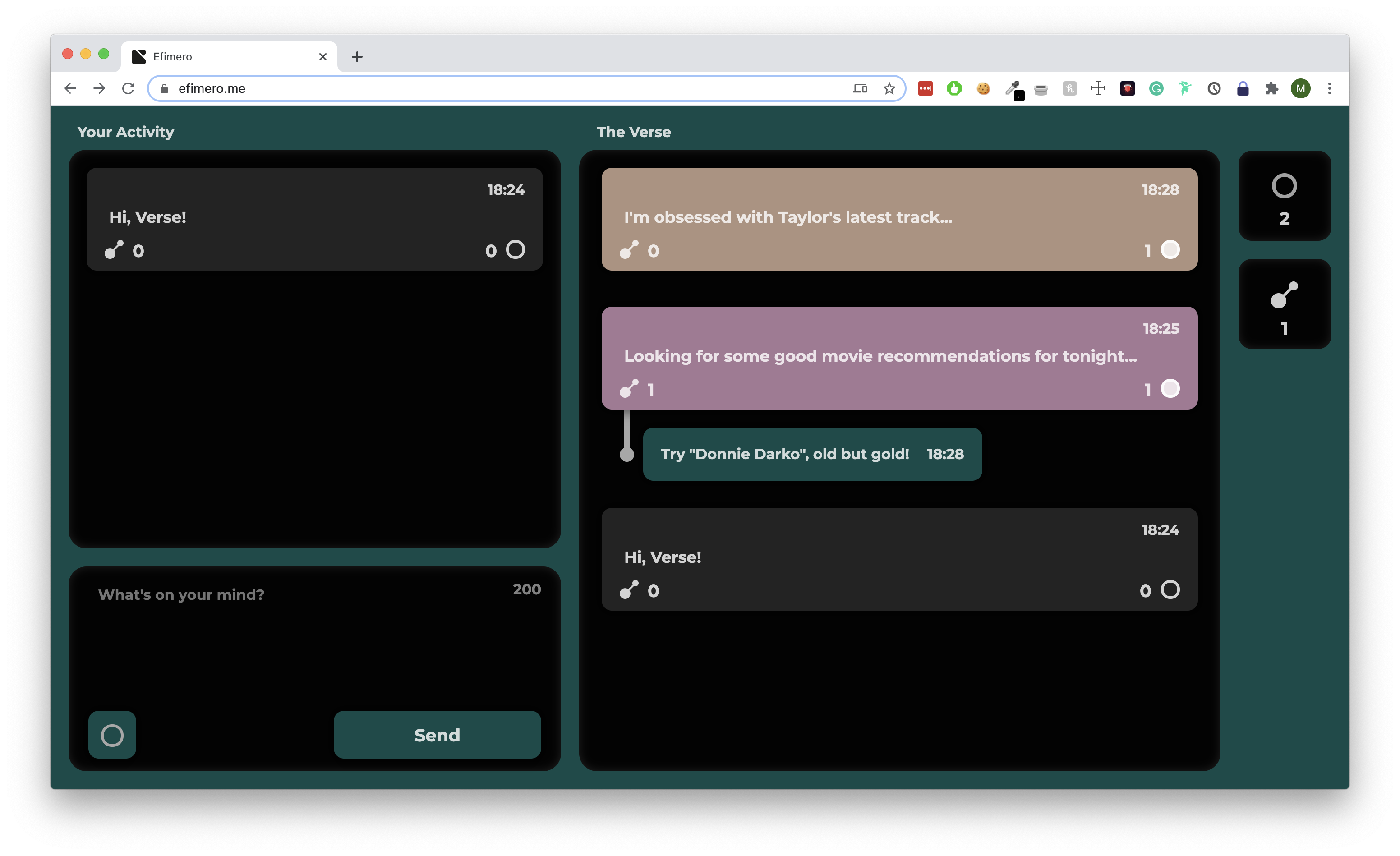Toggle the circle on the movie recommendations post
Viewport: 1400px width, 856px height.
(x=1170, y=388)
